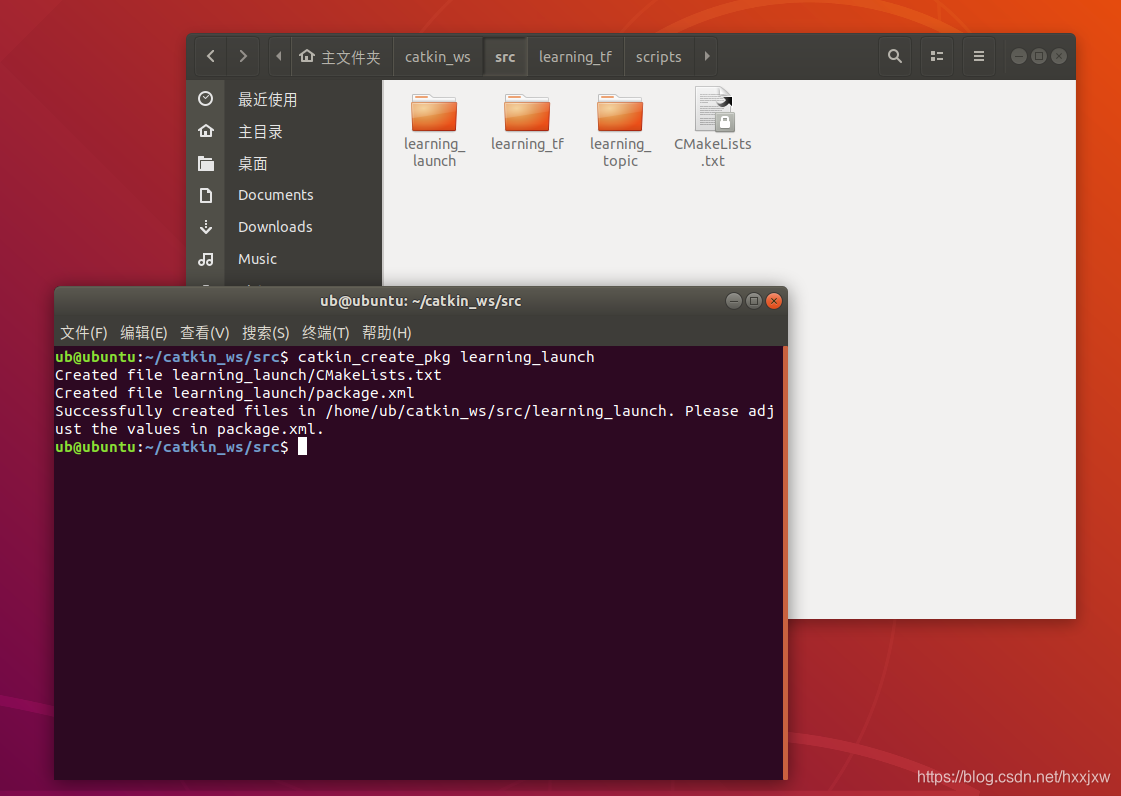Click the desktop folder icon in sidebar
This screenshot has width=1121, height=796.
pos(206,164)
